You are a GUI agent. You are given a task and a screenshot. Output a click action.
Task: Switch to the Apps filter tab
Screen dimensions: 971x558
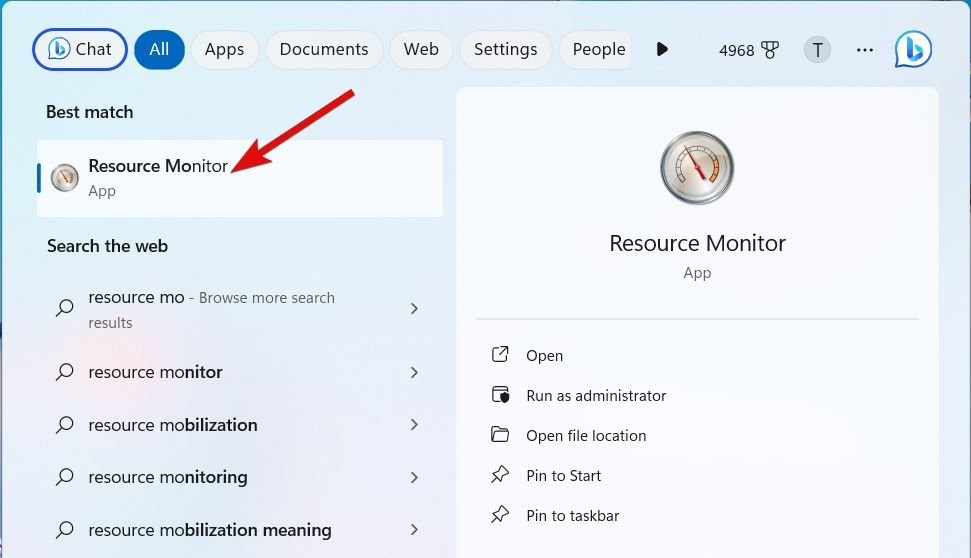coord(224,49)
